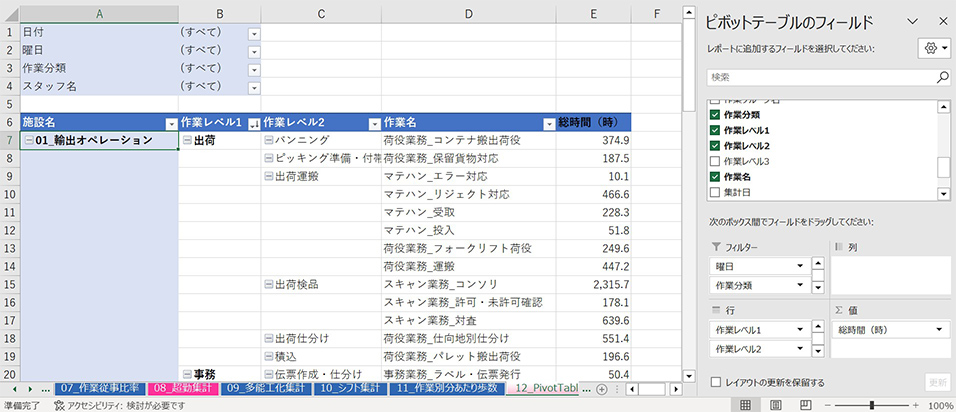Click the 更新 button
The height and width of the screenshot is (412, 956).
pyautogui.click(x=937, y=382)
